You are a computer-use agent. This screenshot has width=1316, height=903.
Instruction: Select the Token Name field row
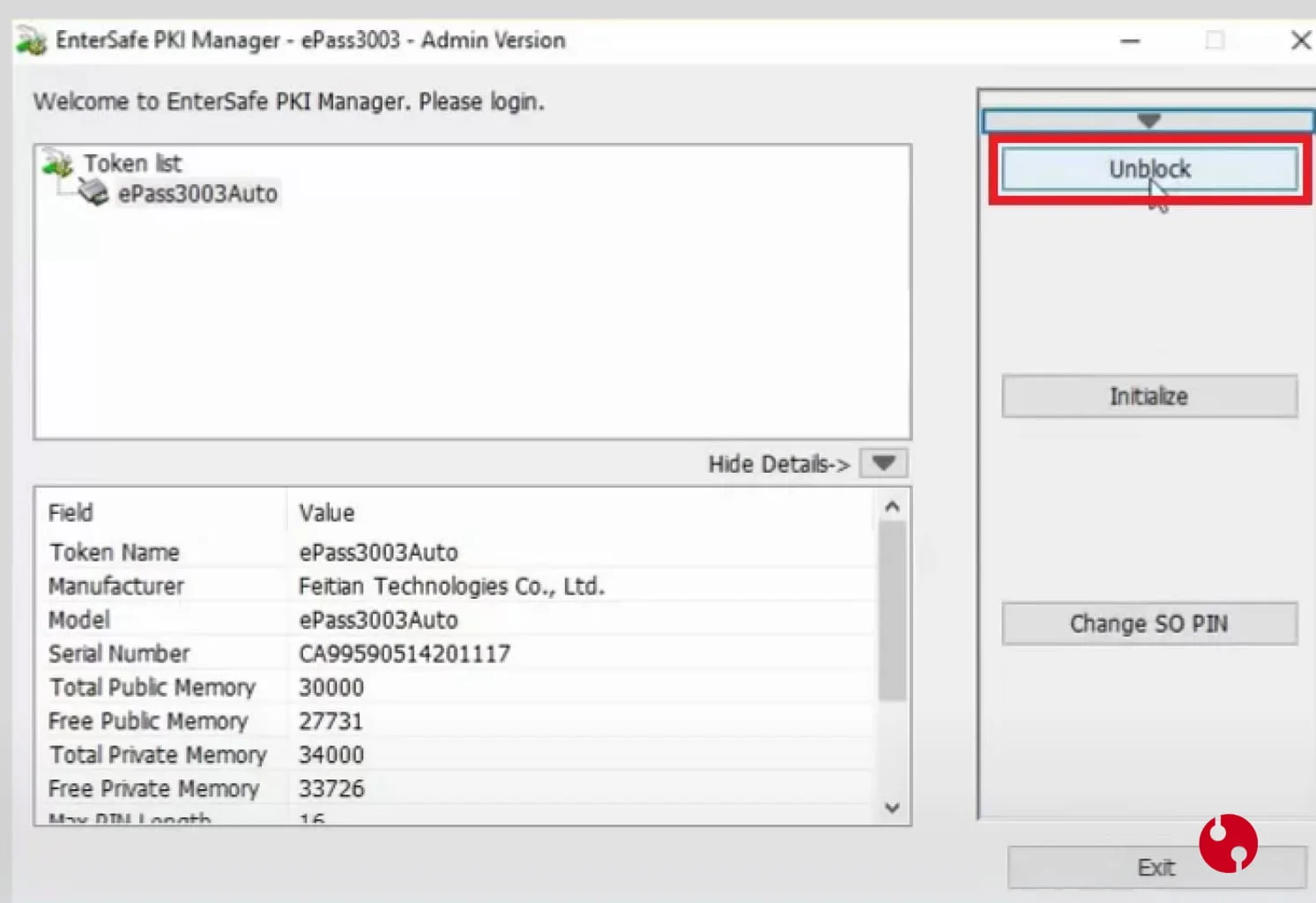(456, 552)
